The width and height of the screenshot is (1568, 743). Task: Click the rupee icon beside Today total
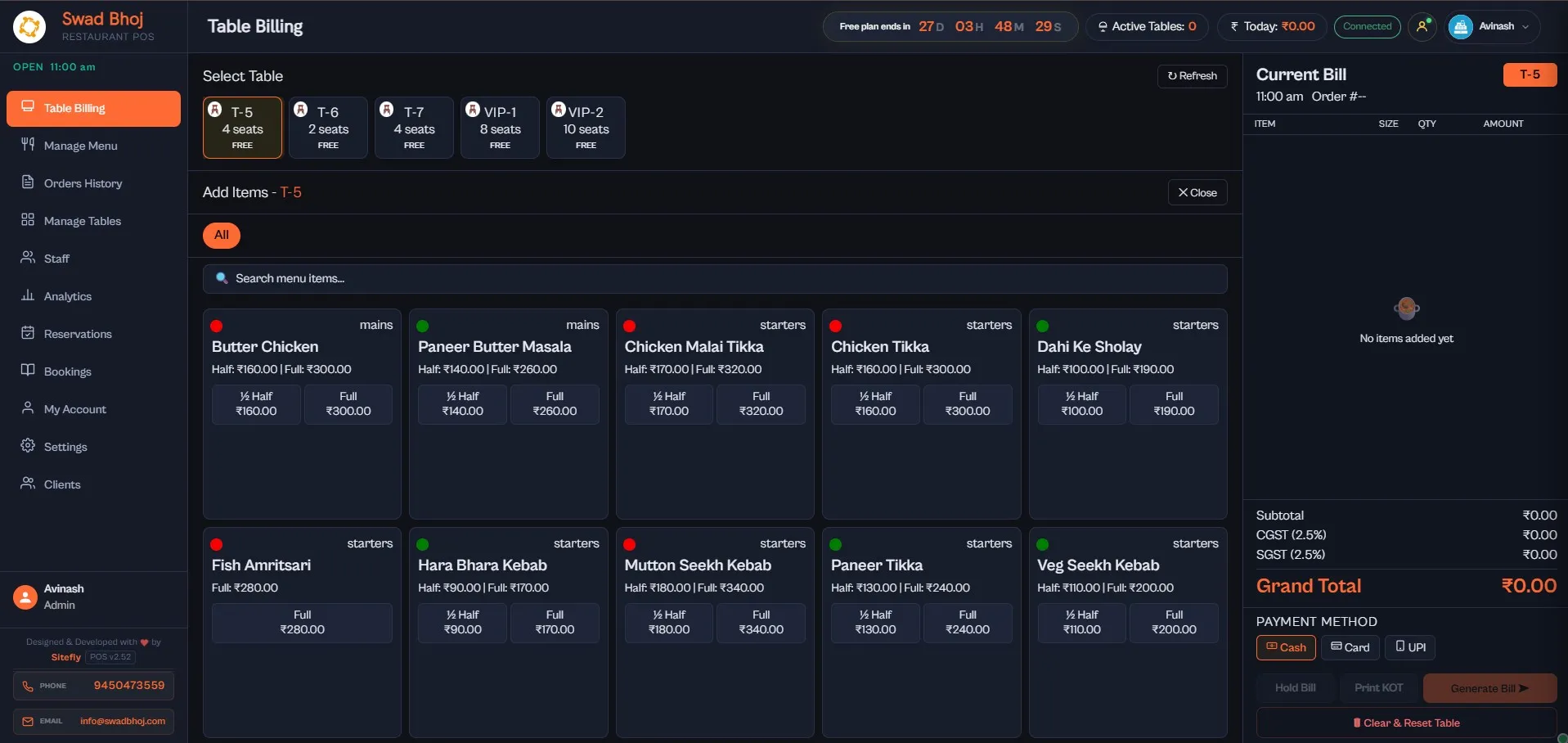point(1234,26)
